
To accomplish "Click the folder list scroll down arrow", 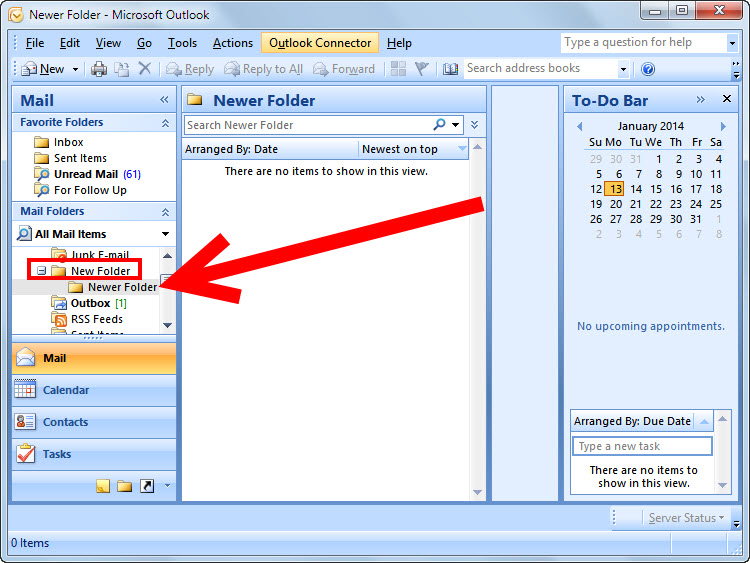I will click(x=167, y=325).
